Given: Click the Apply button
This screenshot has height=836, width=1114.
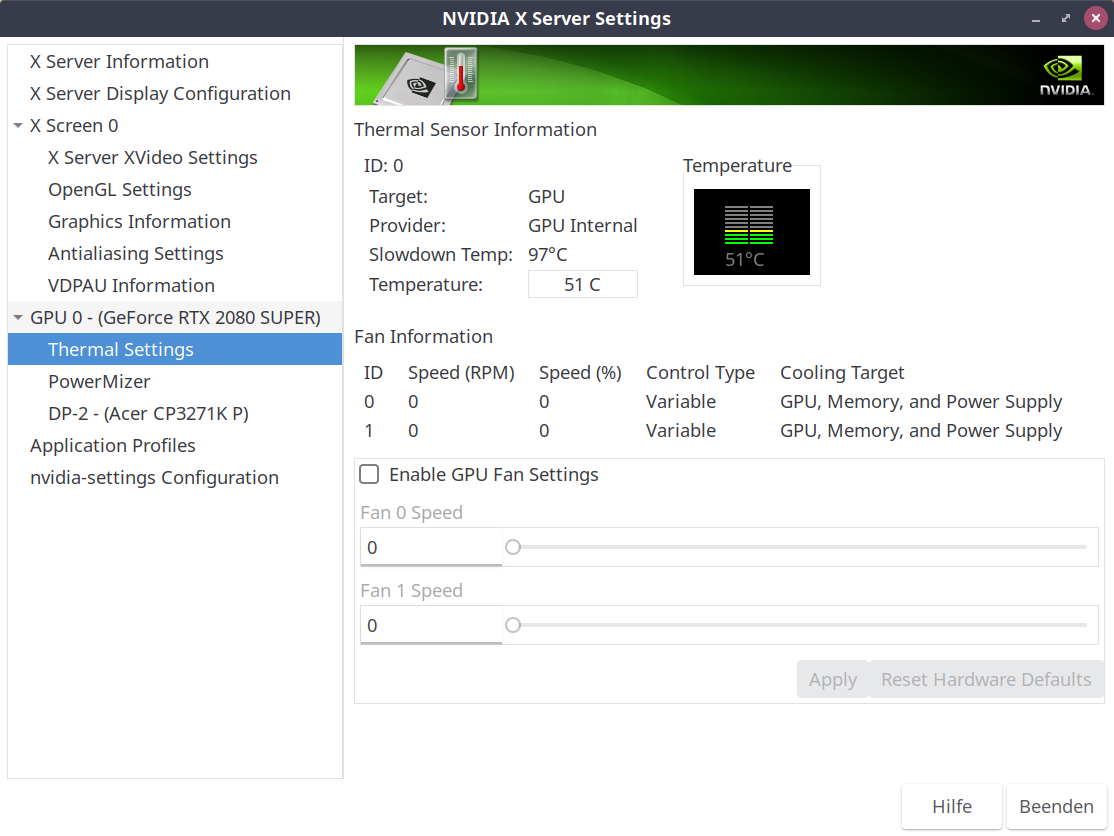Looking at the screenshot, I should [833, 679].
